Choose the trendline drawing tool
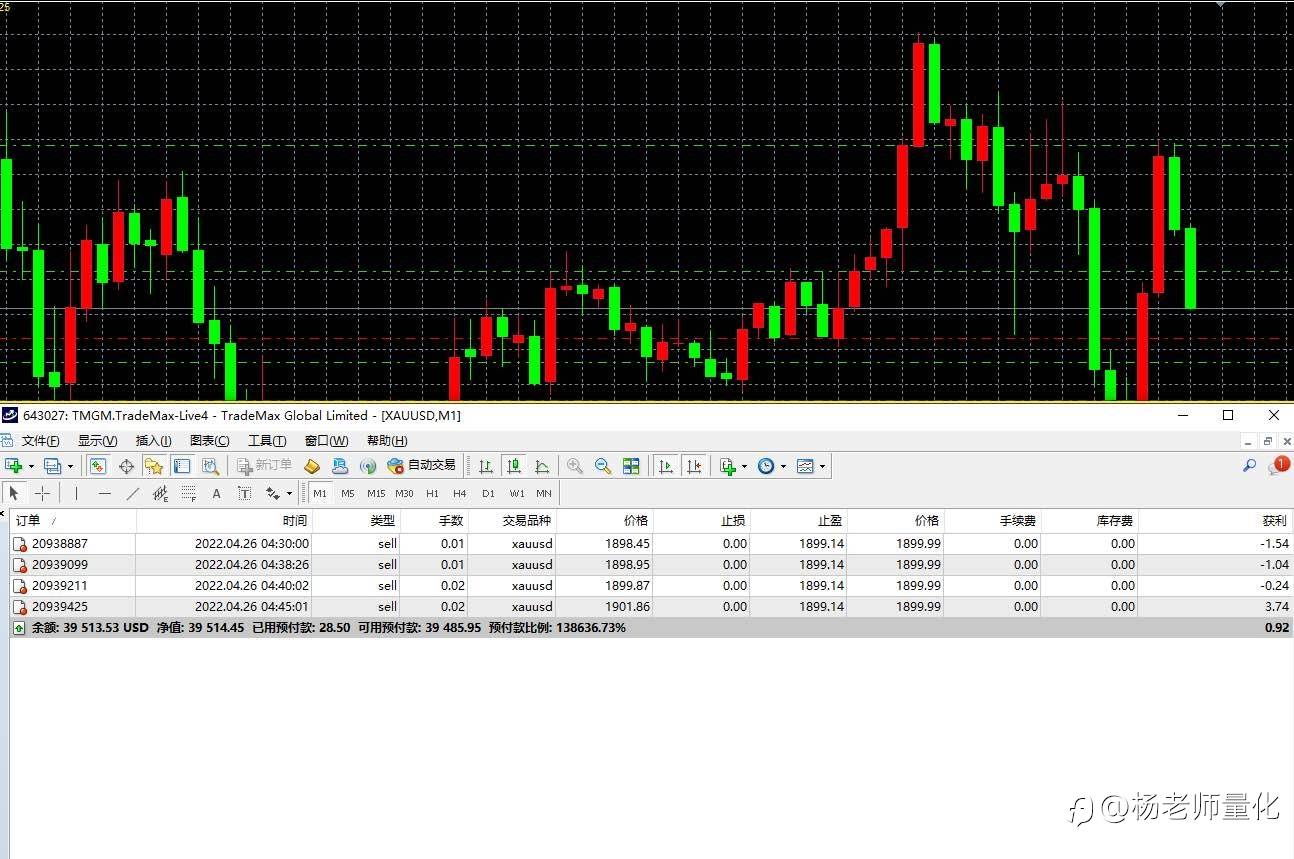The image size is (1294, 859). point(132,493)
